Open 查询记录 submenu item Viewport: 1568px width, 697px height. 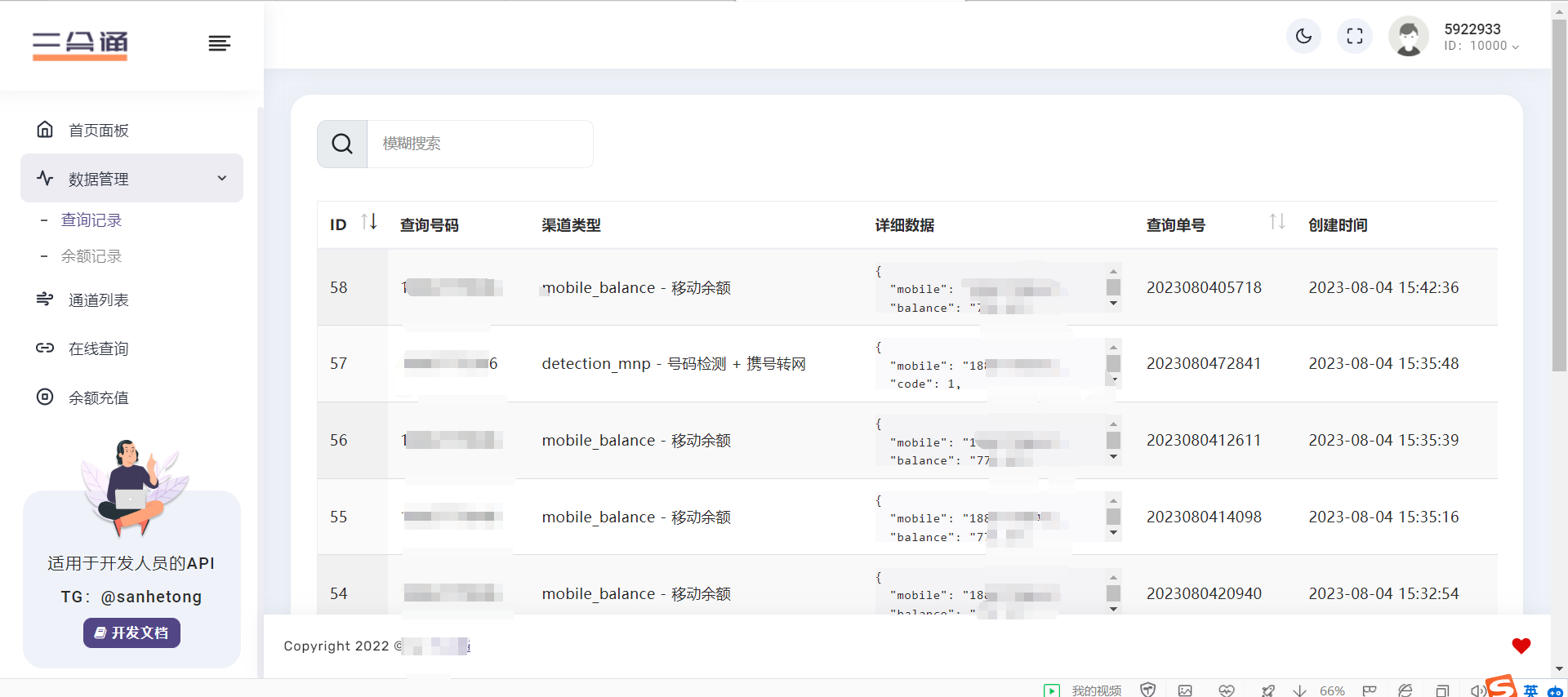pyautogui.click(x=91, y=220)
